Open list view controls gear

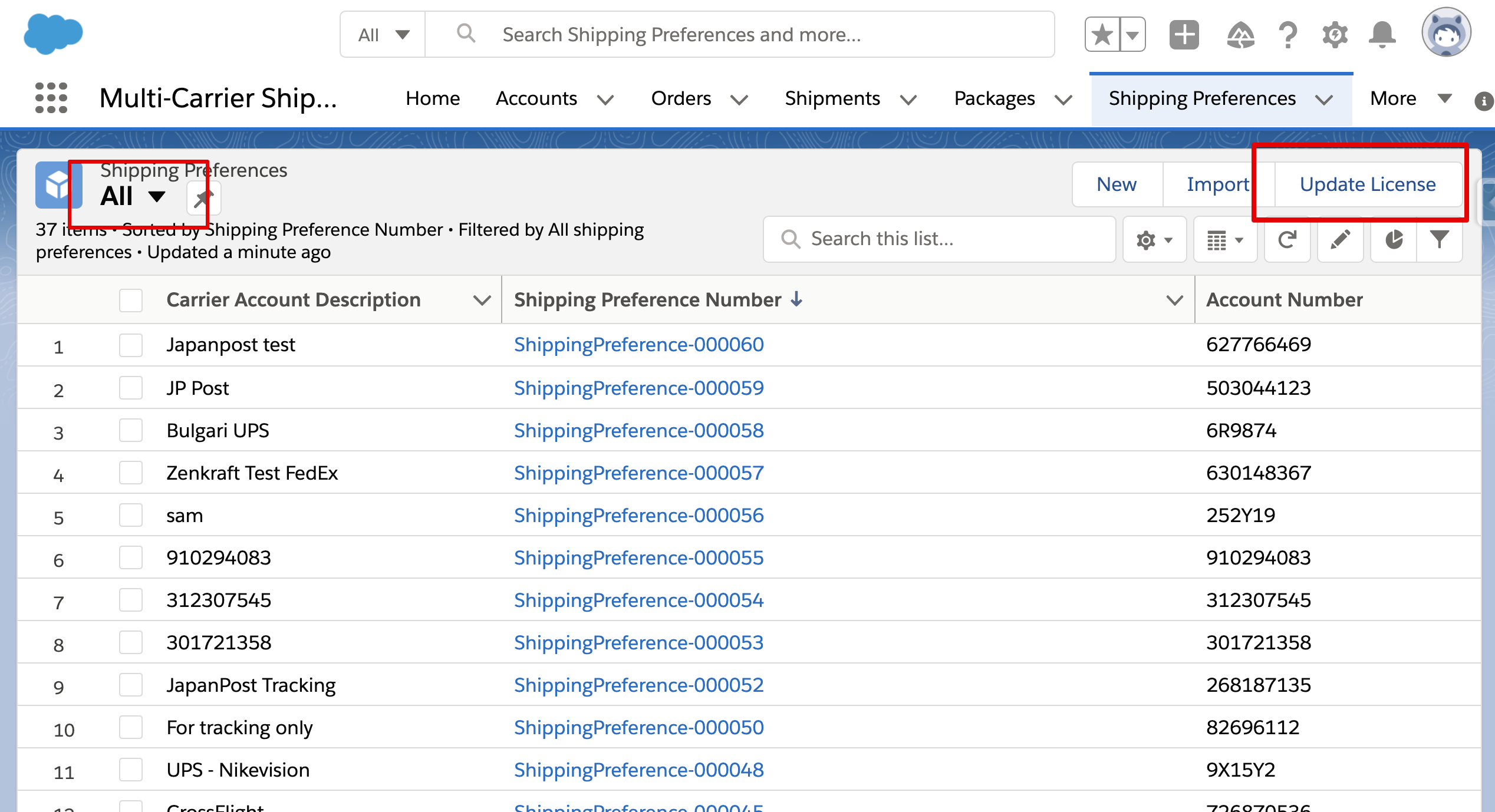[x=1154, y=240]
